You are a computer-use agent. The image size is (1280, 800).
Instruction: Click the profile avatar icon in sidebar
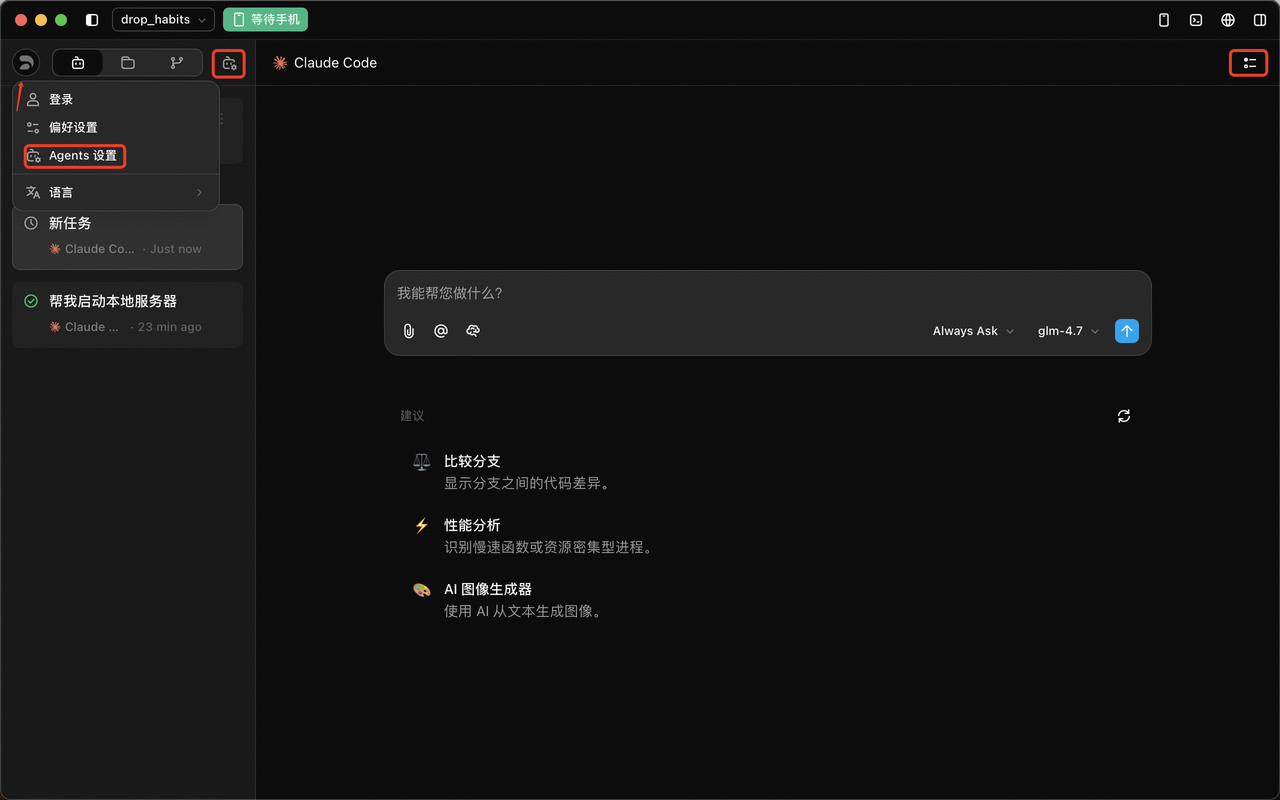pyautogui.click(x=26, y=63)
